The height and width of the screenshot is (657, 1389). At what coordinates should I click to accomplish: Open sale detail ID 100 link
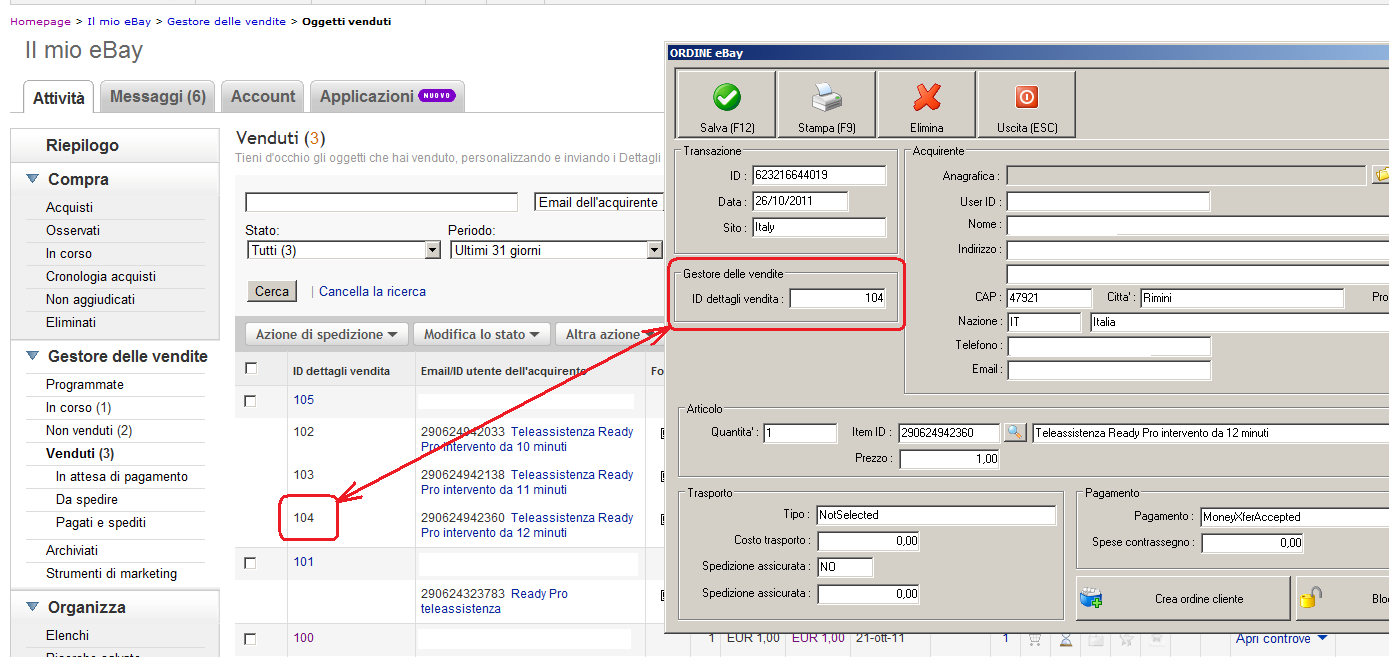303,638
